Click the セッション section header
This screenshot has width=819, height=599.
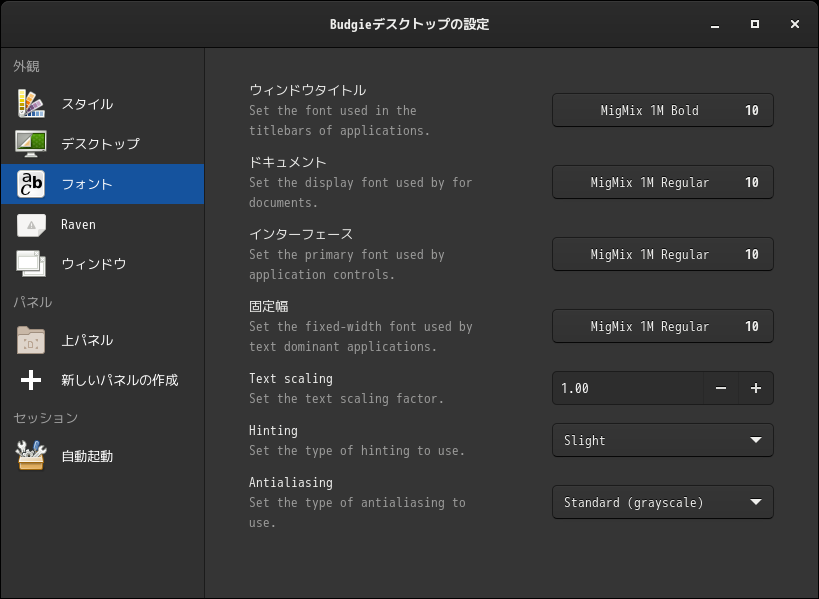[x=45, y=418]
